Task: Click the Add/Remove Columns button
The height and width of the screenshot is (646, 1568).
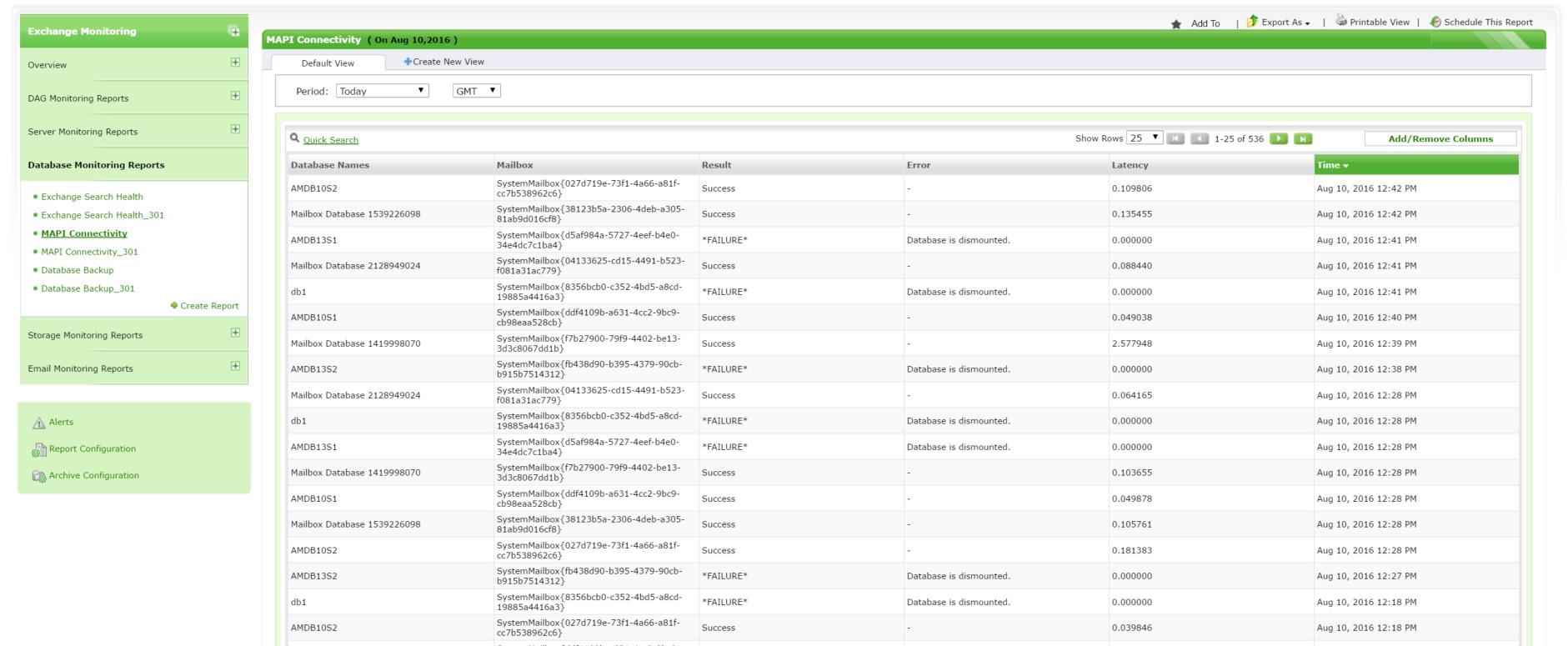Action: pyautogui.click(x=1440, y=139)
